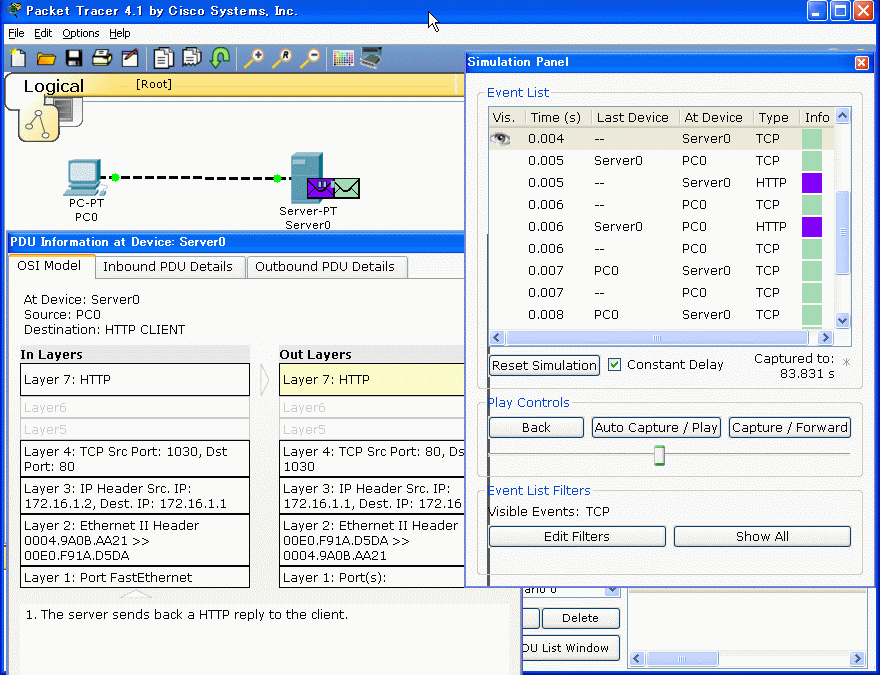Click the Paste toolbar icon
Image resolution: width=880 pixels, height=675 pixels.
pos(191,58)
